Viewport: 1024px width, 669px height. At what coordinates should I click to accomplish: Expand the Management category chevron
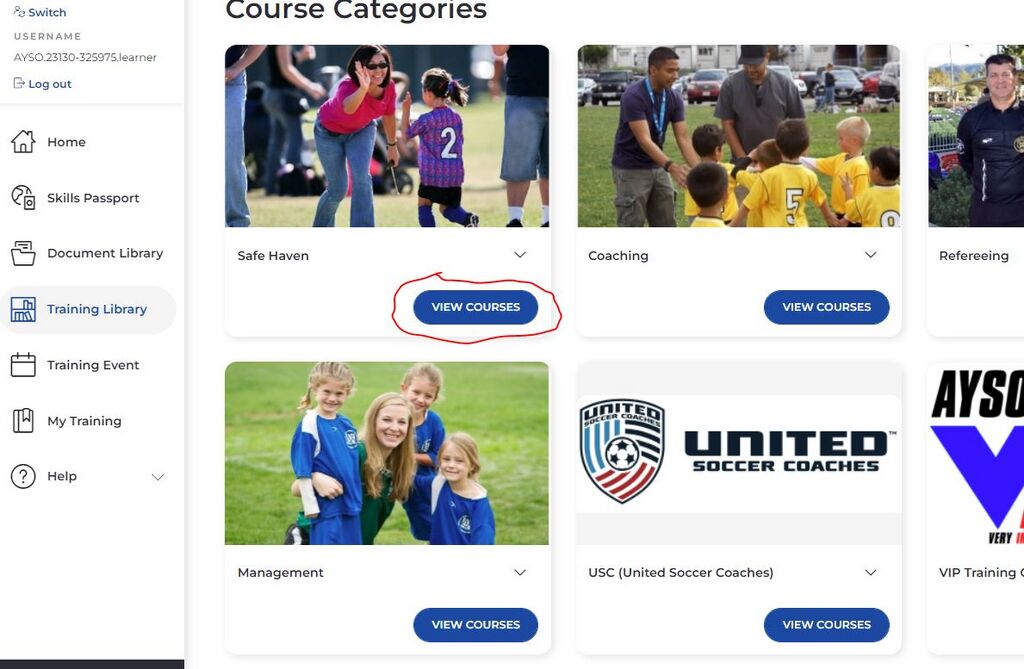click(520, 572)
